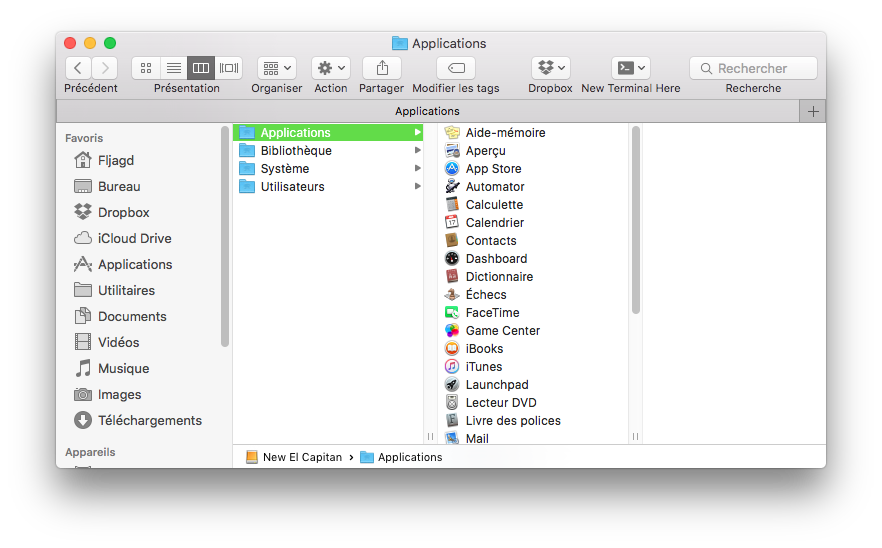Image resolution: width=882 pixels, height=548 pixels.
Task: Select the Applications tab
Action: point(427,111)
